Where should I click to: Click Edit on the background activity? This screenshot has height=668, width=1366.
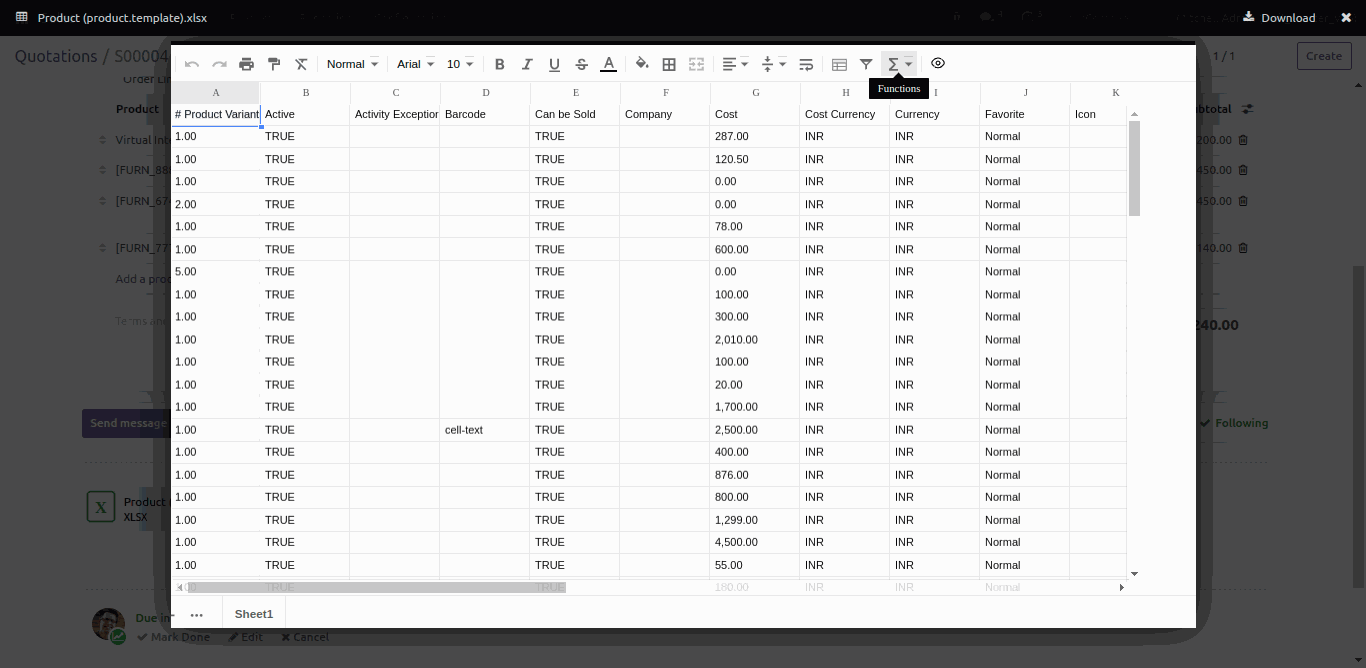(x=246, y=637)
